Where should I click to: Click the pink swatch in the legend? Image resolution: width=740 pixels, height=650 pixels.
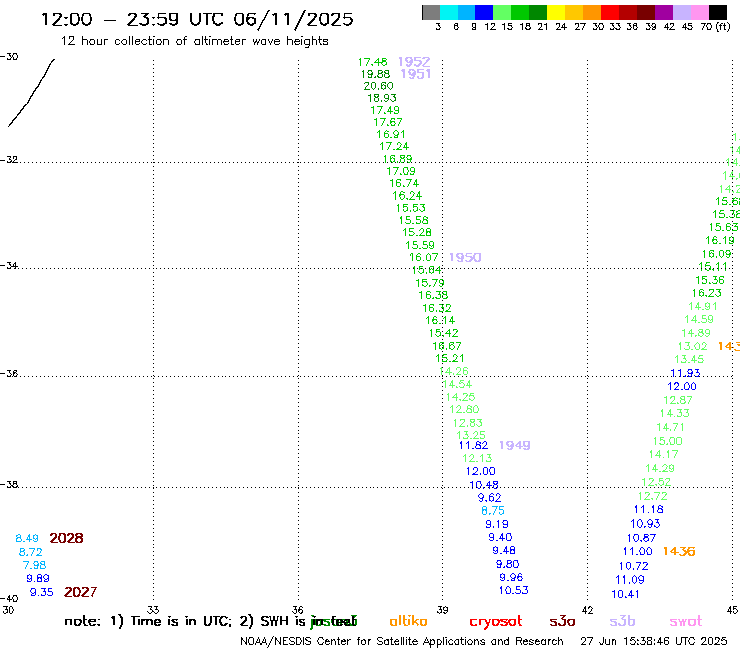tap(700, 12)
